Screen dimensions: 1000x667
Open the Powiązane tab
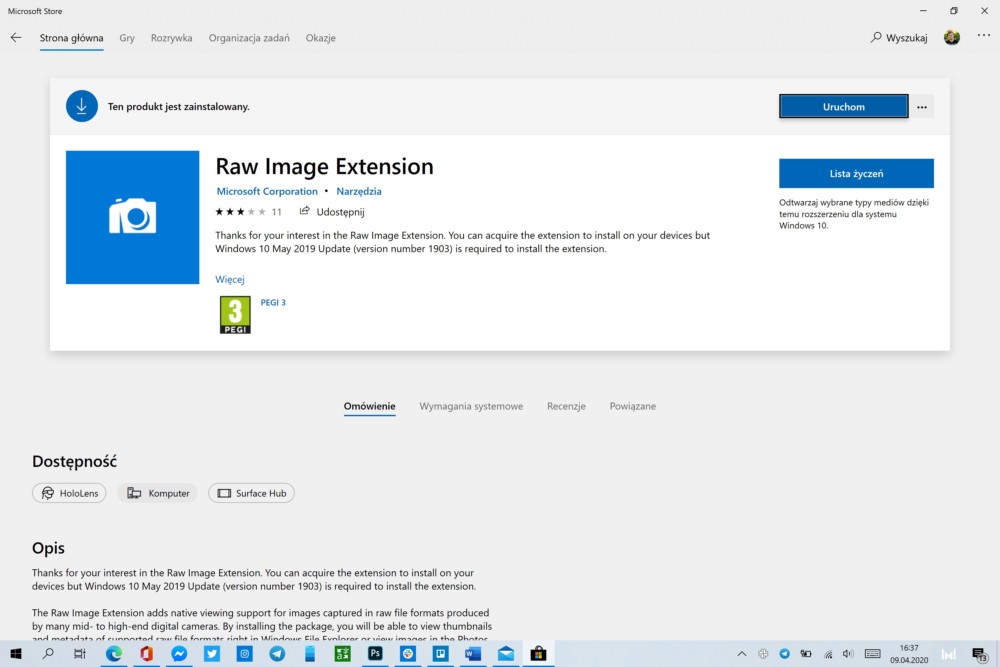(633, 406)
